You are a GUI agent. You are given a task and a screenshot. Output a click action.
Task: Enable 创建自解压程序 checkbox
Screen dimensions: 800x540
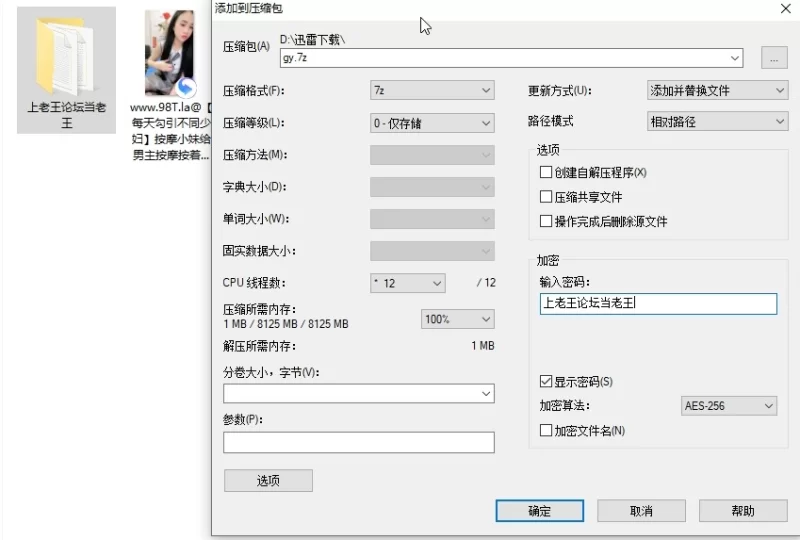tap(545, 172)
